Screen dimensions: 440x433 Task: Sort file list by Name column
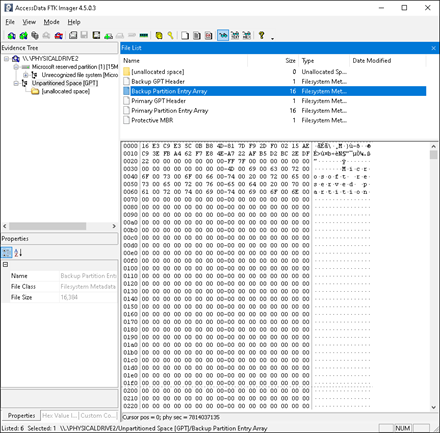click(x=184, y=61)
